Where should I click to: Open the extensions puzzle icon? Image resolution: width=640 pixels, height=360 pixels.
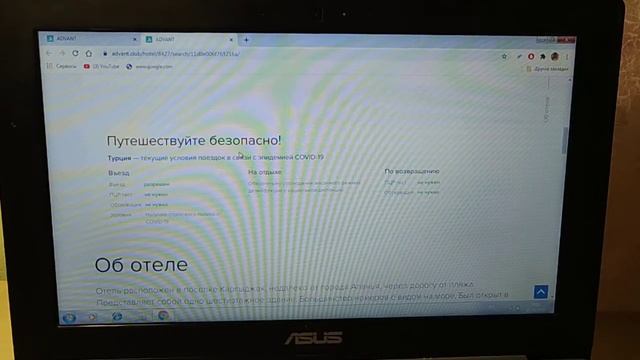tap(542, 56)
